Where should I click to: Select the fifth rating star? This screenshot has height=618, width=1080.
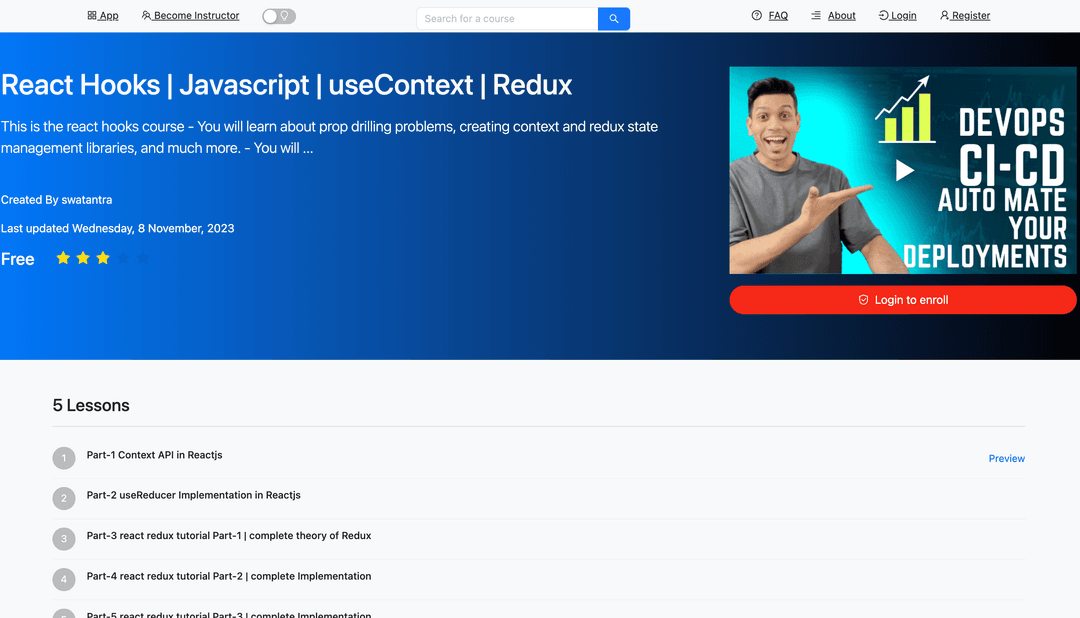coord(143,258)
